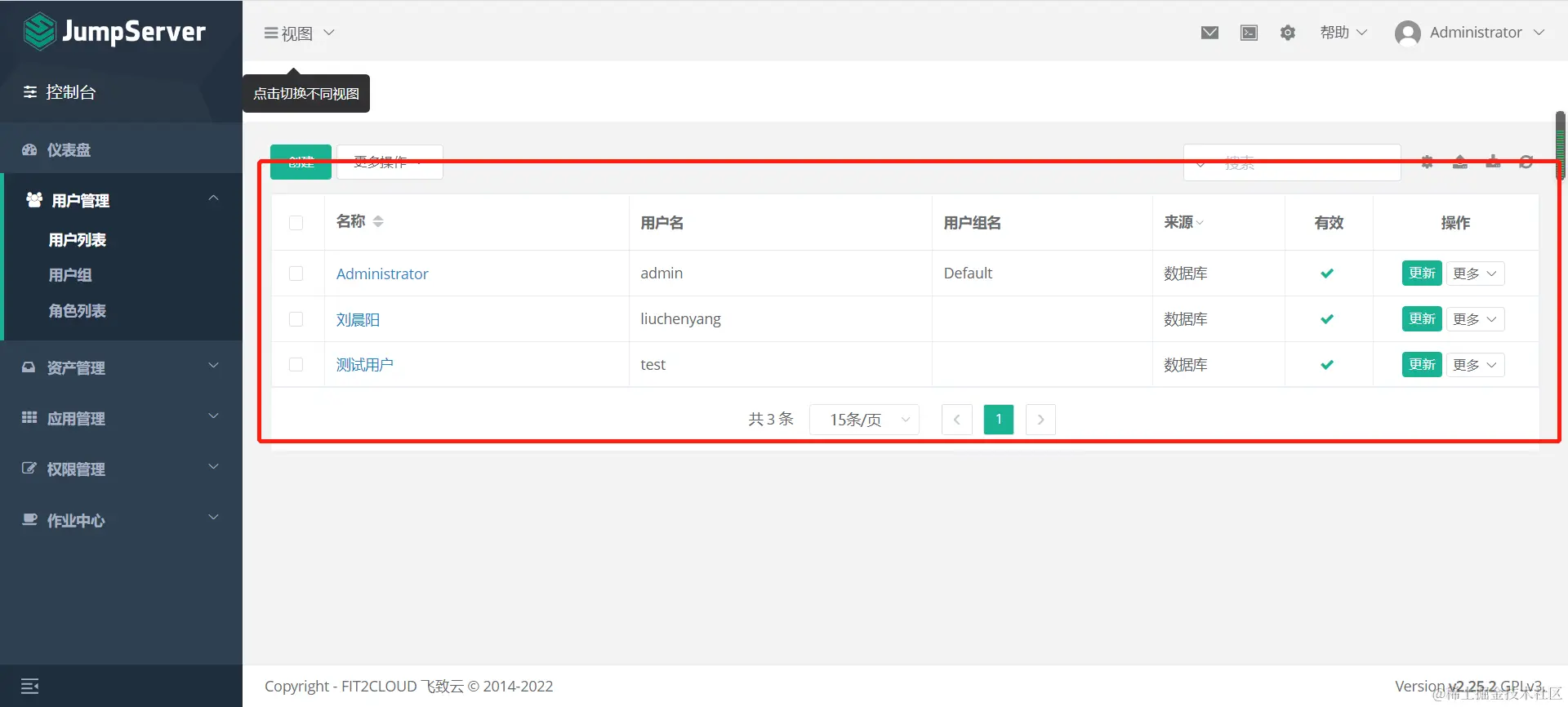Click the valid checkmark for liuchenyang

[x=1327, y=319]
